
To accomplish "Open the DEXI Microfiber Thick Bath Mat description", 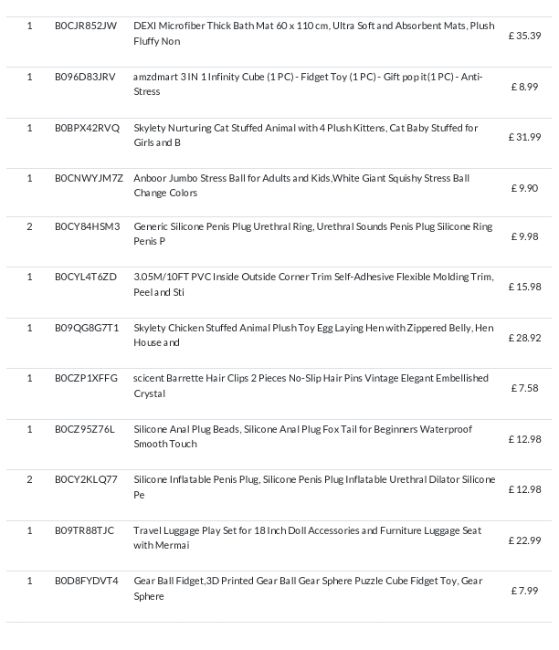I will 314,33.
